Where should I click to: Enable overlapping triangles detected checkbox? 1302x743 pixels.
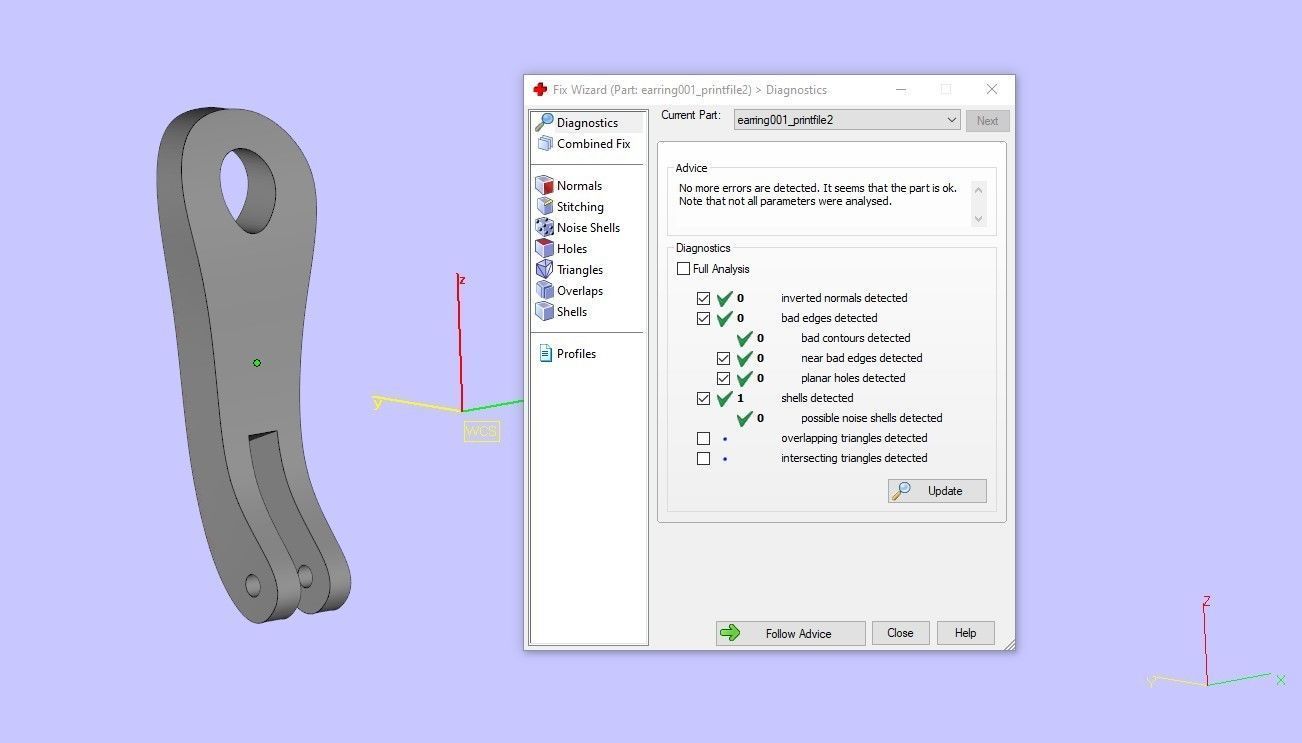point(703,438)
